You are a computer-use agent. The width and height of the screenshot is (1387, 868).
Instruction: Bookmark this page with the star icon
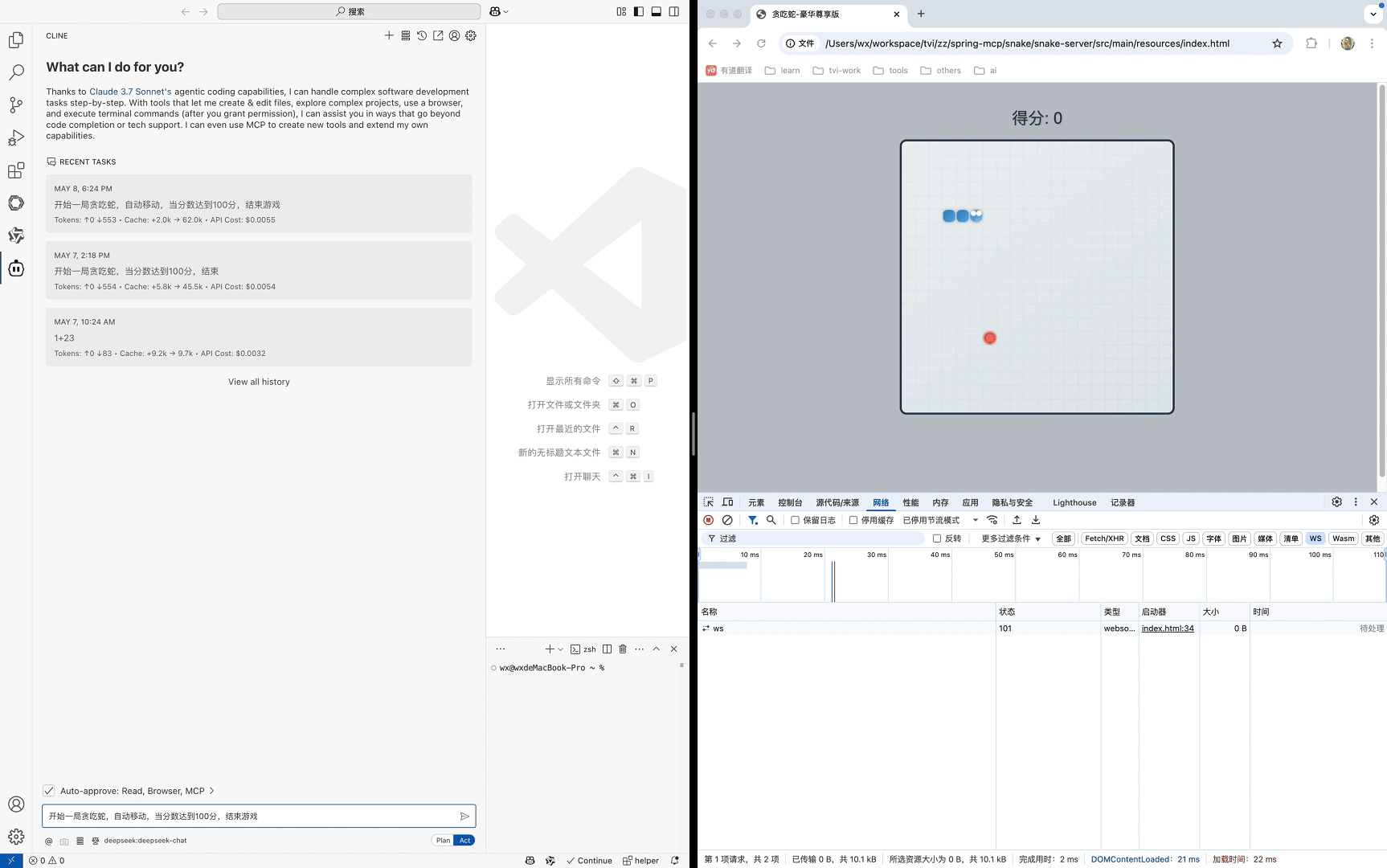[1277, 43]
